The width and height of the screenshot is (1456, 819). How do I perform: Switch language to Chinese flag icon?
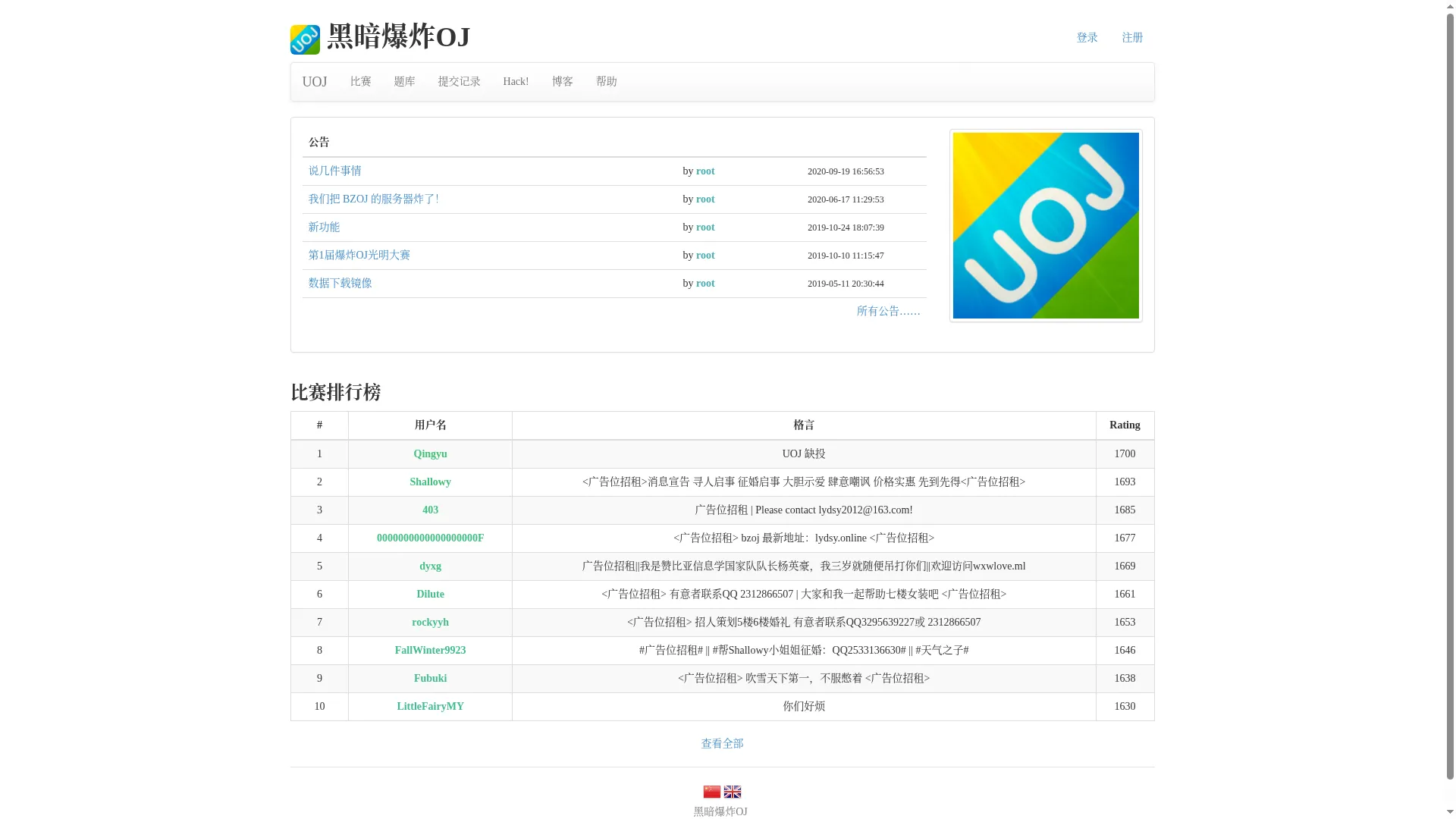(711, 792)
